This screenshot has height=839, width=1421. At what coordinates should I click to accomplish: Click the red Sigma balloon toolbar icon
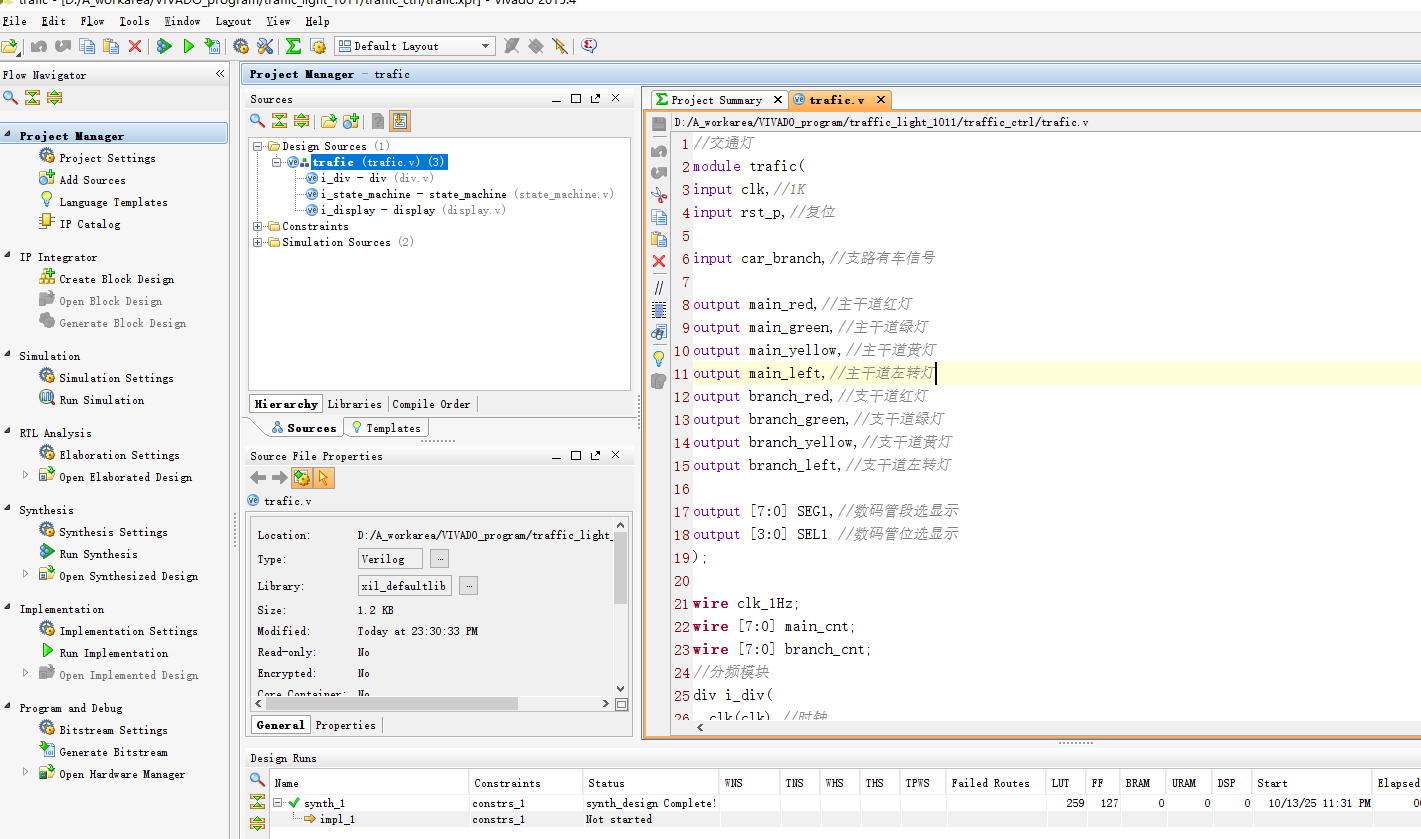pos(590,46)
